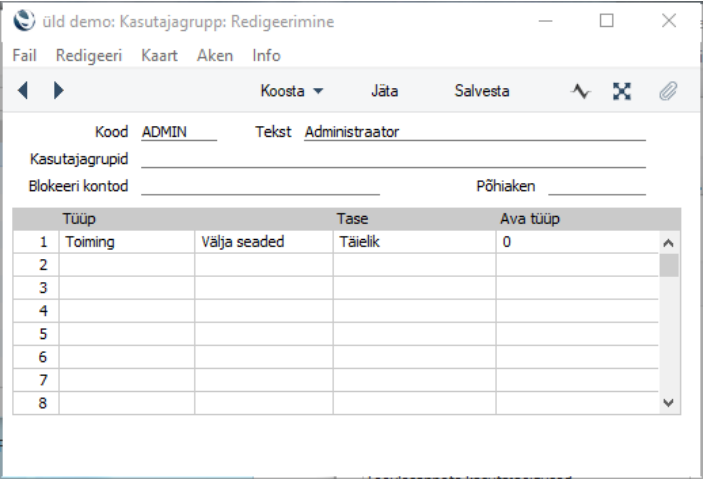703x479 pixels.
Task: Click row number 1 header
Action: [x=36, y=242]
